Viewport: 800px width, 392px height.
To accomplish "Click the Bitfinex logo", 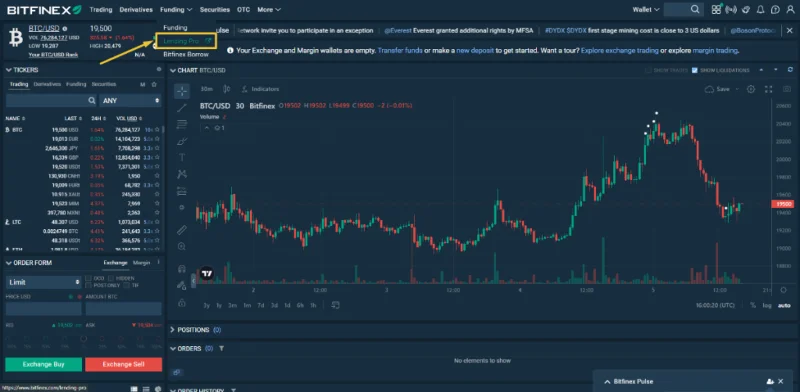I will click(x=43, y=9).
